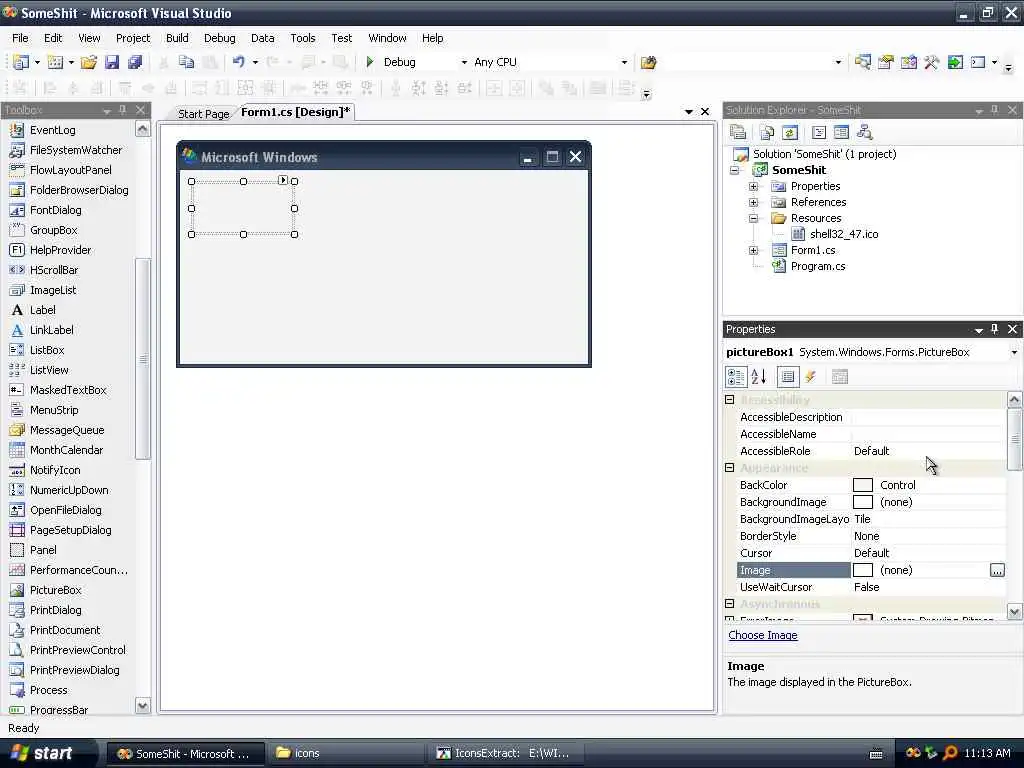Click Solution Explorer View Designer icon
Screen dimensions: 1024x768
841,133
